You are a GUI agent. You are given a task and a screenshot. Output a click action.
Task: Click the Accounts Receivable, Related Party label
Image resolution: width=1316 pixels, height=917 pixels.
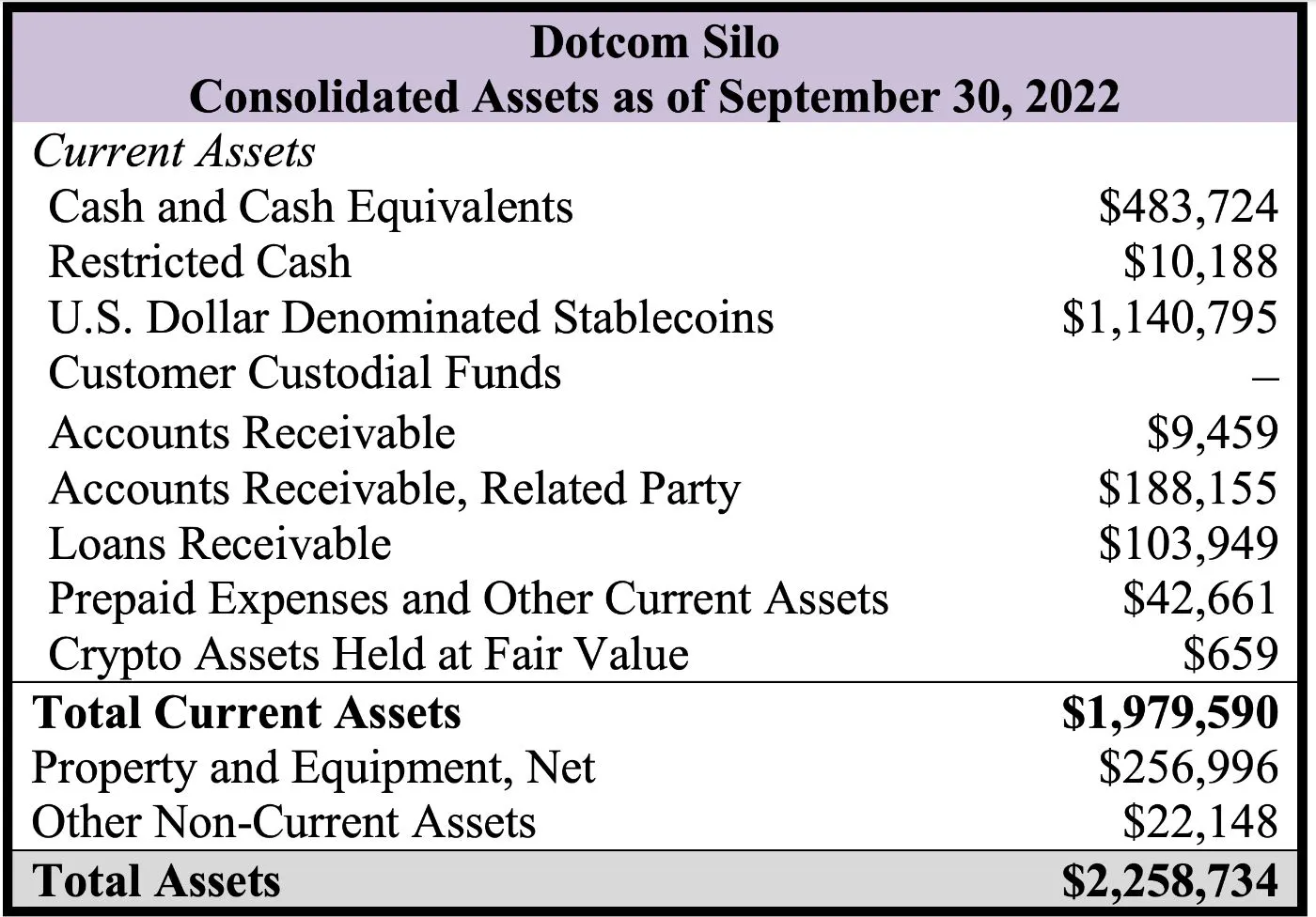click(394, 489)
